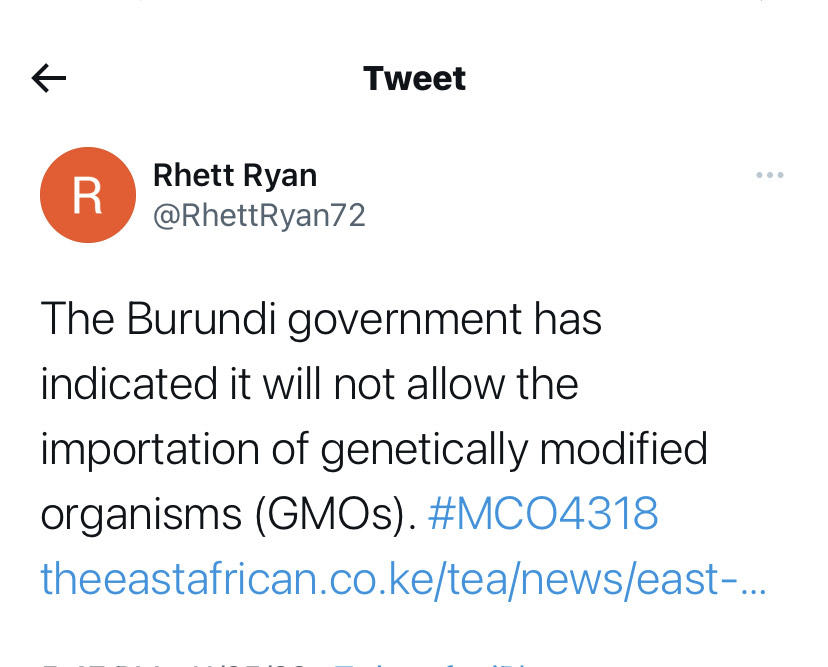This screenshot has width=828, height=667.
Task: Open the @RhettRyan72 handle profile
Action: coord(259,215)
